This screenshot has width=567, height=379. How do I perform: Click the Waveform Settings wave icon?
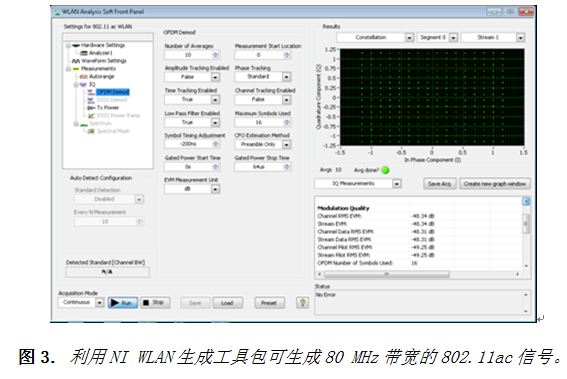76,61
